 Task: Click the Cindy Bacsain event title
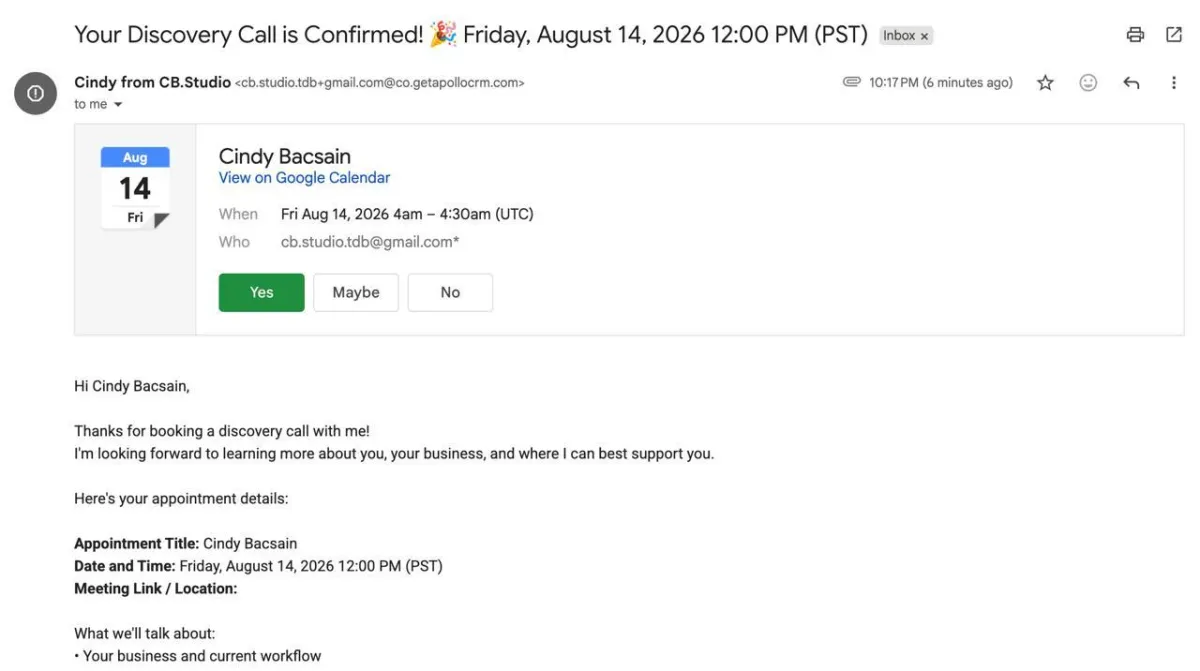[x=285, y=156]
